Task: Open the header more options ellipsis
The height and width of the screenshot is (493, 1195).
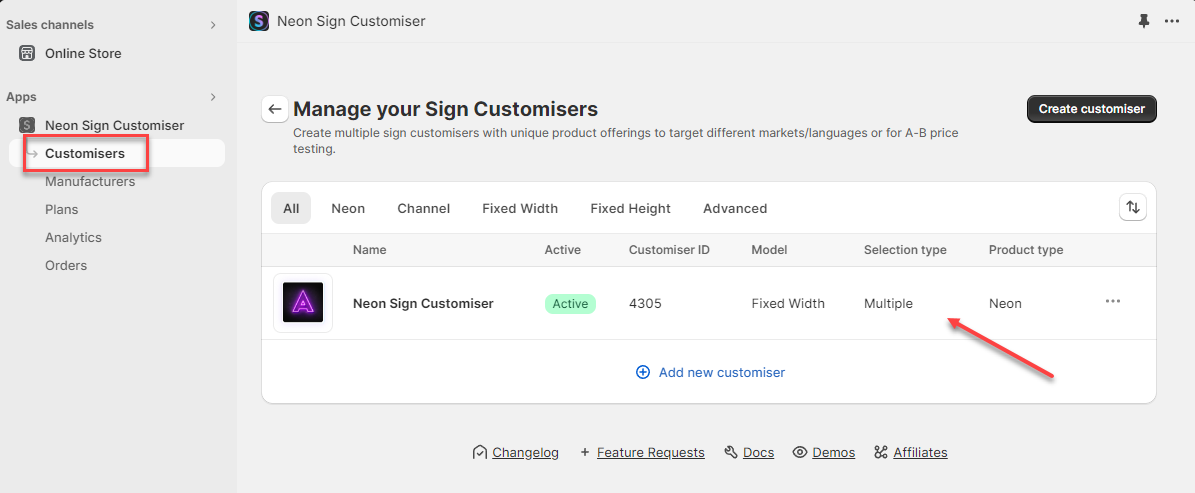Action: tap(1172, 21)
